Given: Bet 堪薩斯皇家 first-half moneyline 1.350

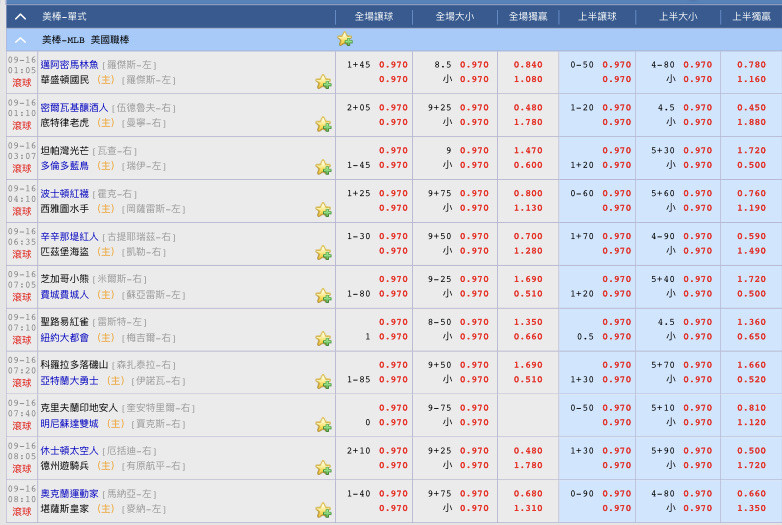Looking at the screenshot, I should coord(751,508).
